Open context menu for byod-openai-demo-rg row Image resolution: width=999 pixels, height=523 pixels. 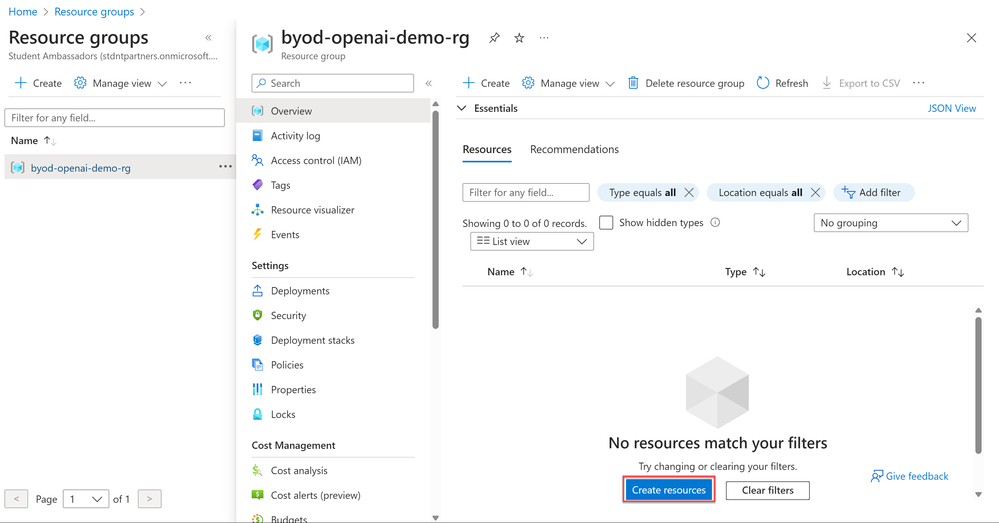[225, 167]
